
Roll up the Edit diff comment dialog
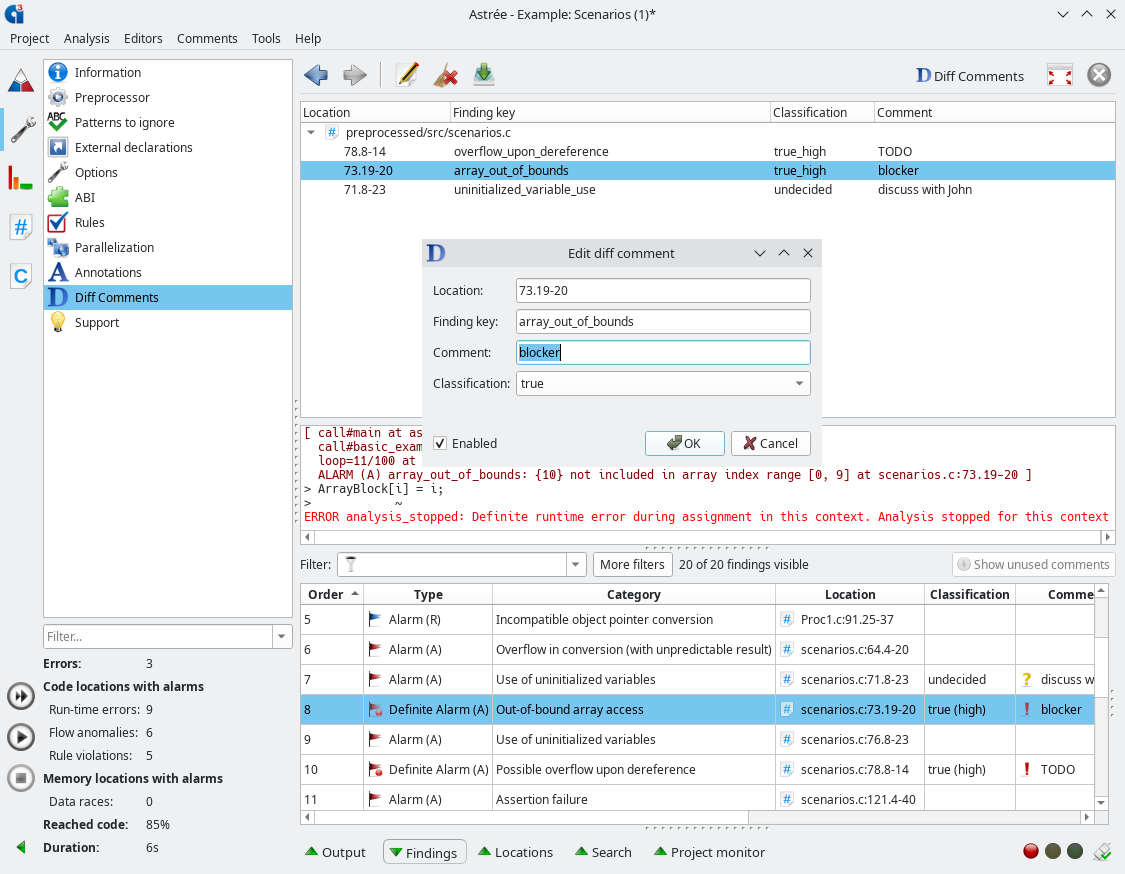click(784, 253)
